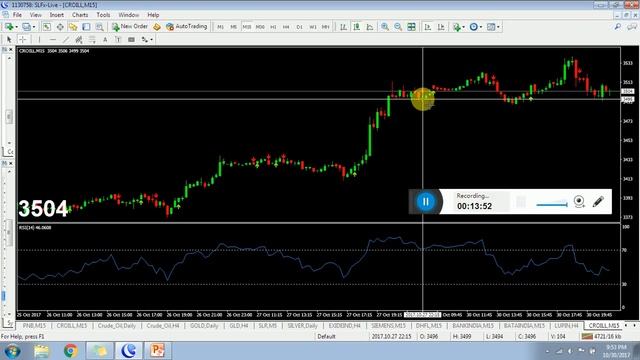
Task: Switch chart to H1 timeframe
Action: point(273,27)
